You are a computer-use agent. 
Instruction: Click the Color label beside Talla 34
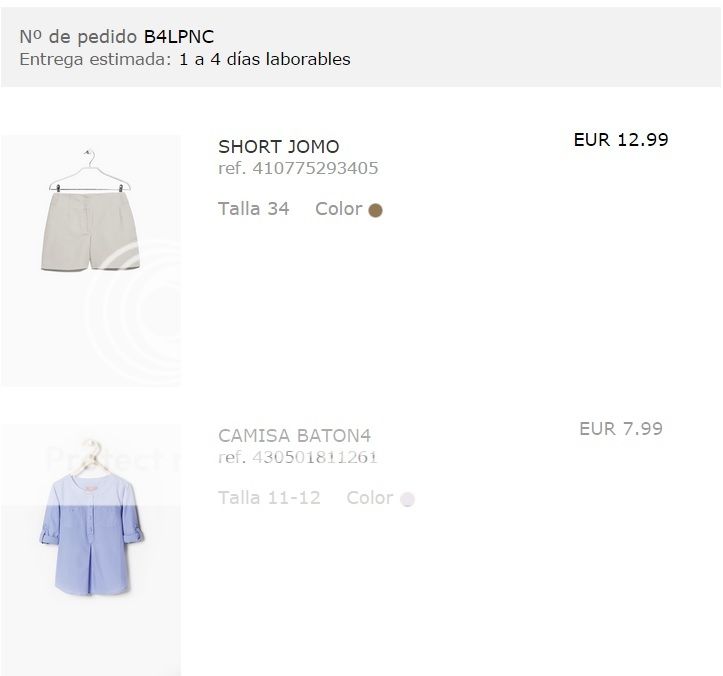click(338, 209)
